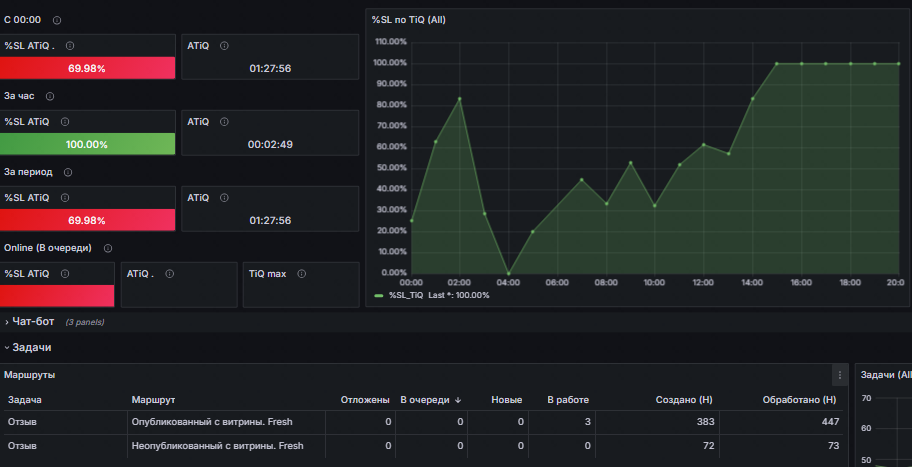Click the Маршруты panel title

[30, 375]
